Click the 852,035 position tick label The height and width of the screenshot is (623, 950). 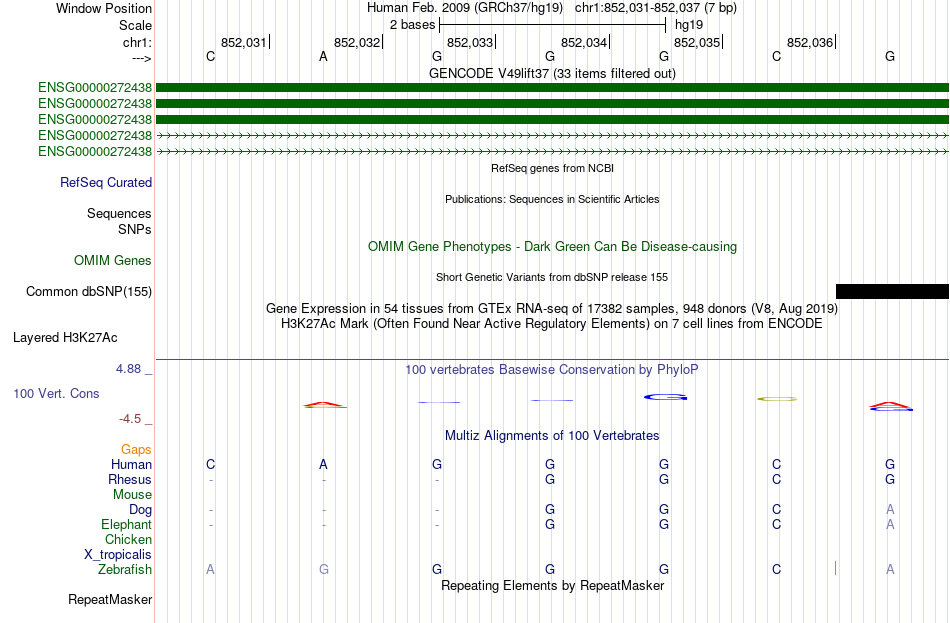click(x=697, y=42)
